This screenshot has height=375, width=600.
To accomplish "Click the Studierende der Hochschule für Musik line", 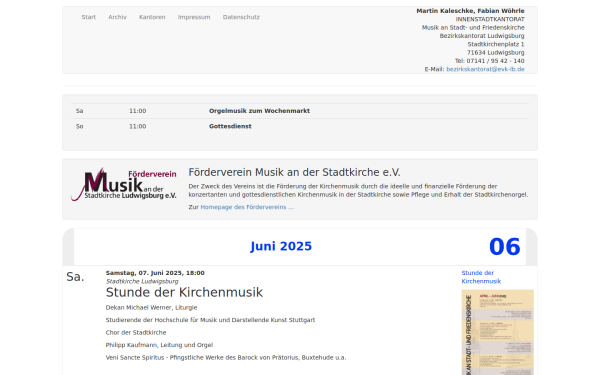I will pyautogui.click(x=210, y=320).
